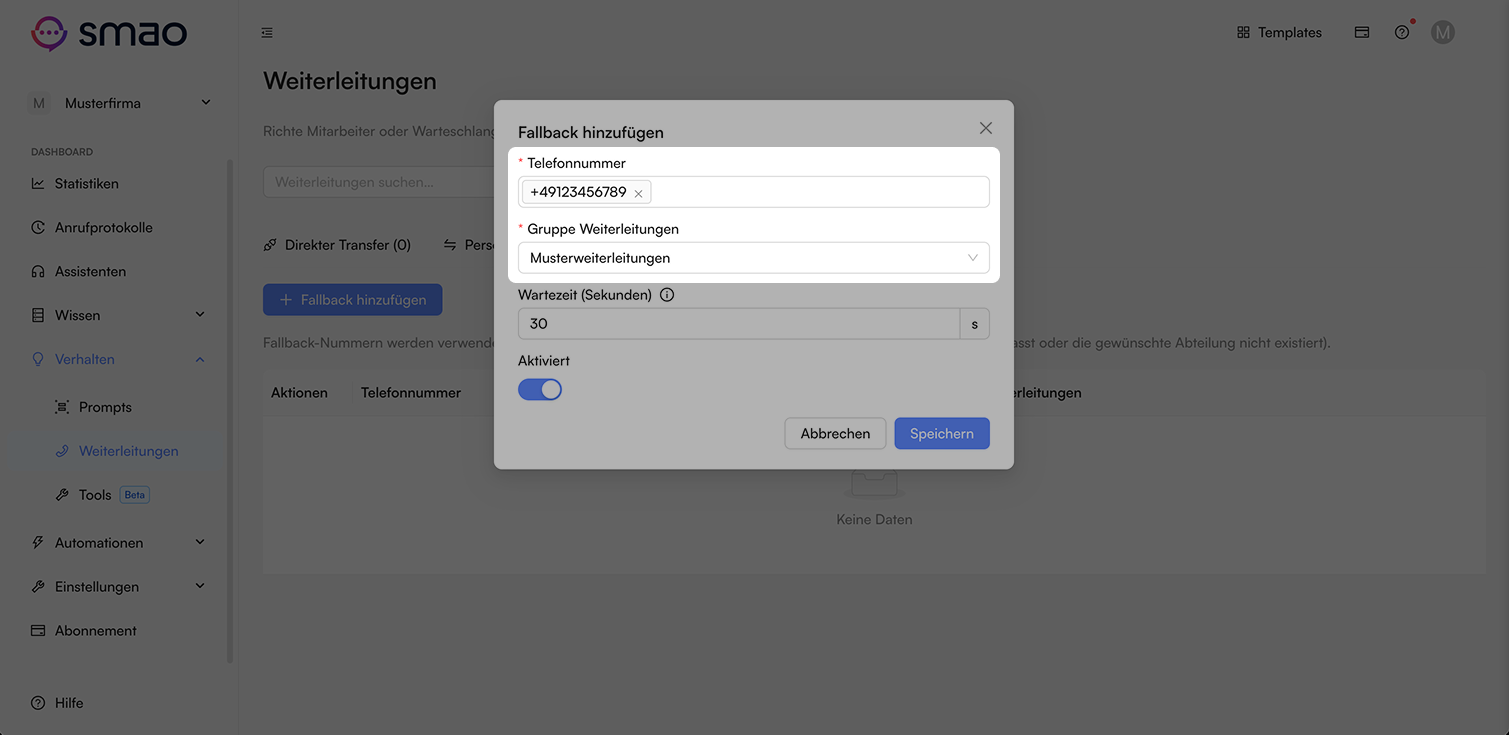
Task: Click Musterfirma avatar M in sidebar
Action: coord(39,103)
